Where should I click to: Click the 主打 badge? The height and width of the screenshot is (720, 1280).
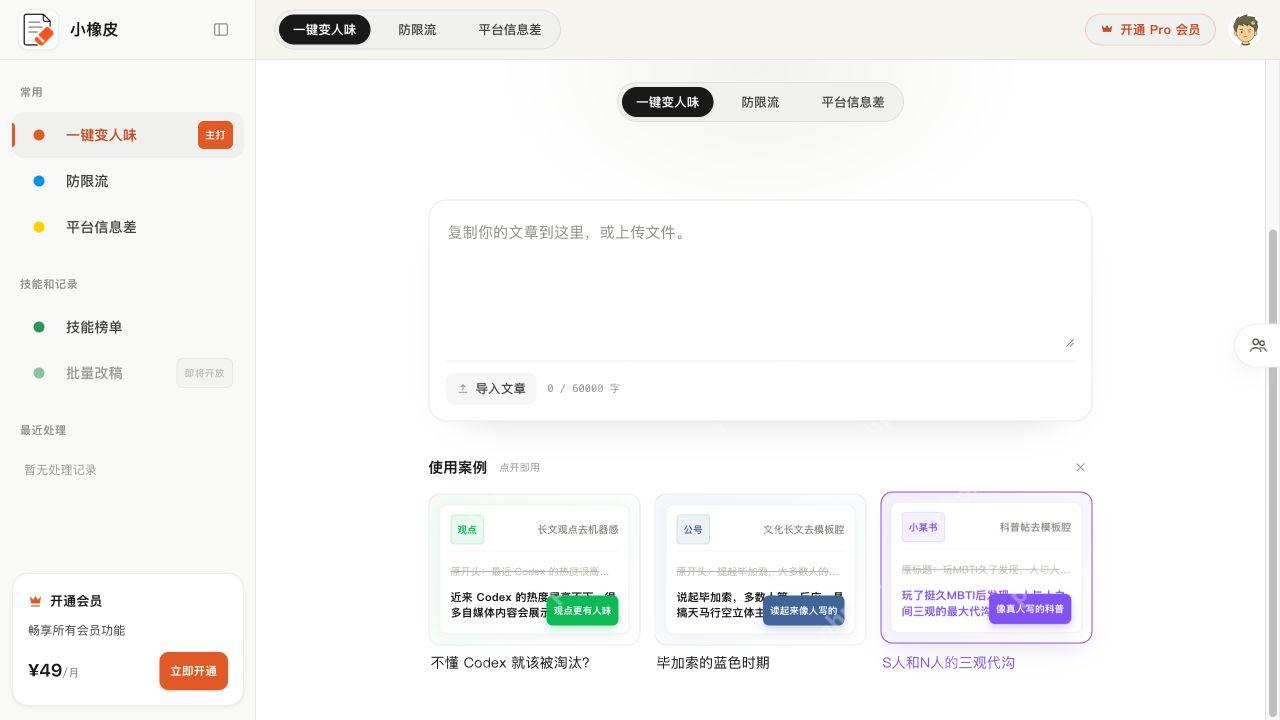215,135
